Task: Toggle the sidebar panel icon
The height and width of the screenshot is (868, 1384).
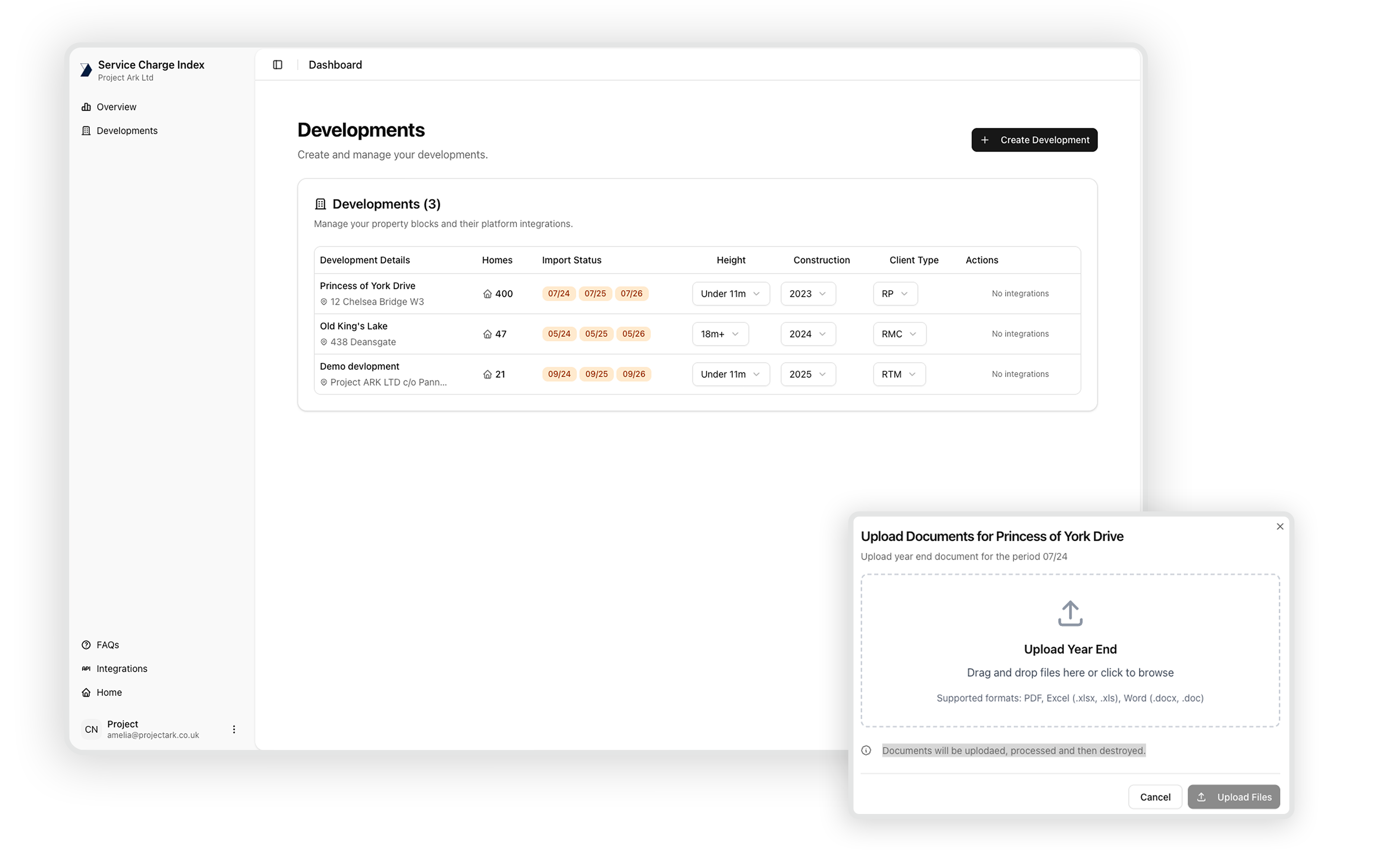Action: (x=277, y=65)
